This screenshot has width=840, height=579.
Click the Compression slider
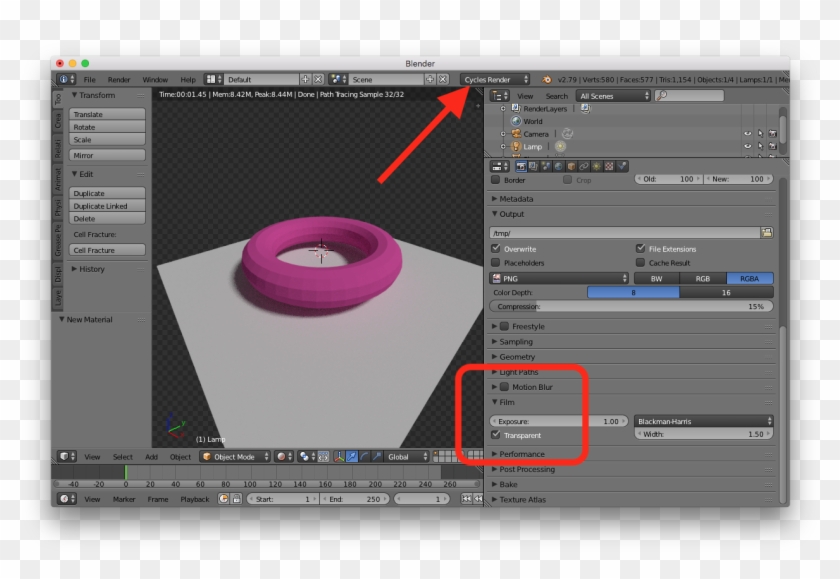pos(630,307)
